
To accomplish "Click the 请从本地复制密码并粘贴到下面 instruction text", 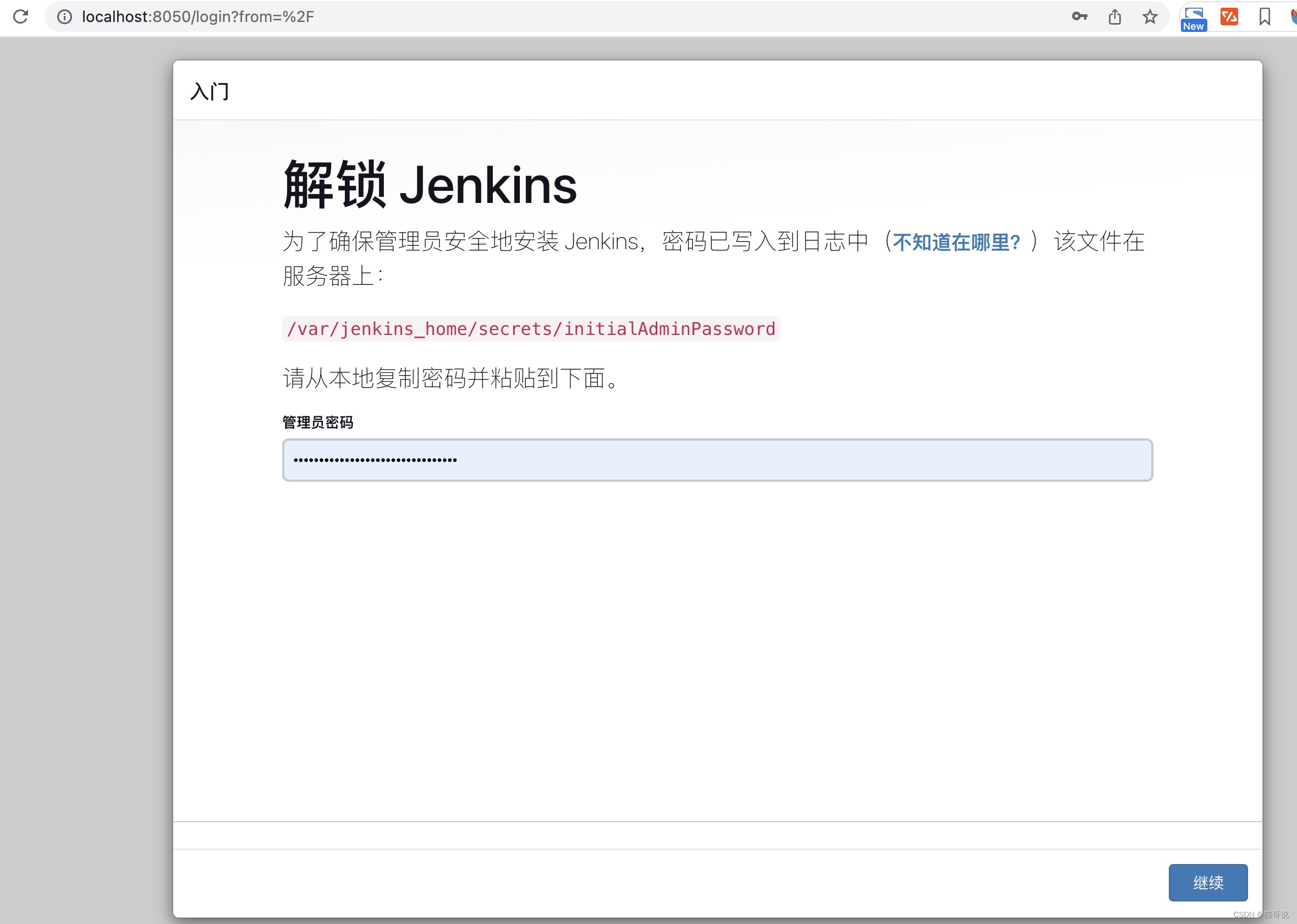I will (450, 378).
